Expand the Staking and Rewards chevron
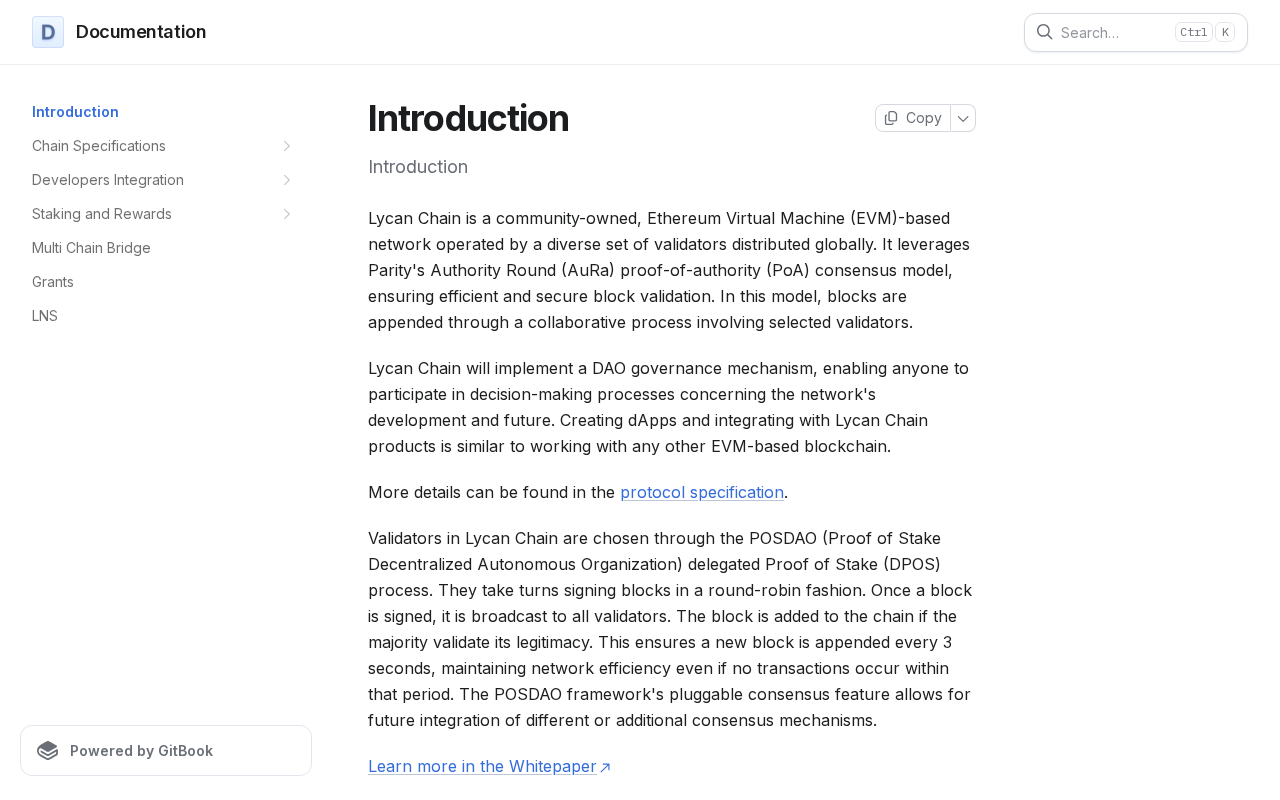The height and width of the screenshot is (800, 1280). [x=287, y=214]
